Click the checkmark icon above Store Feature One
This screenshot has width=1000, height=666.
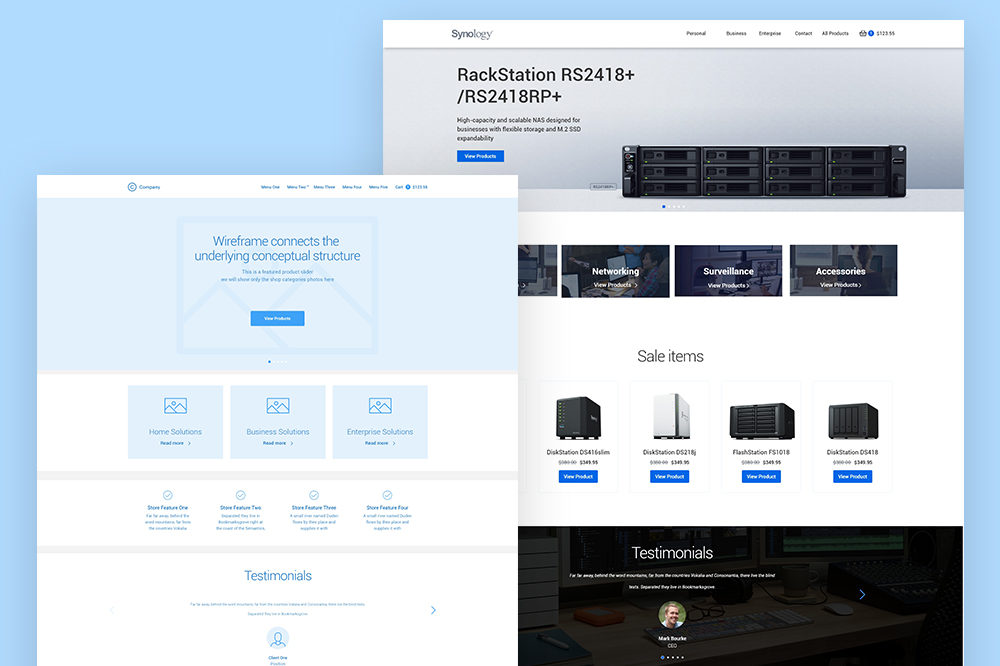[x=168, y=495]
